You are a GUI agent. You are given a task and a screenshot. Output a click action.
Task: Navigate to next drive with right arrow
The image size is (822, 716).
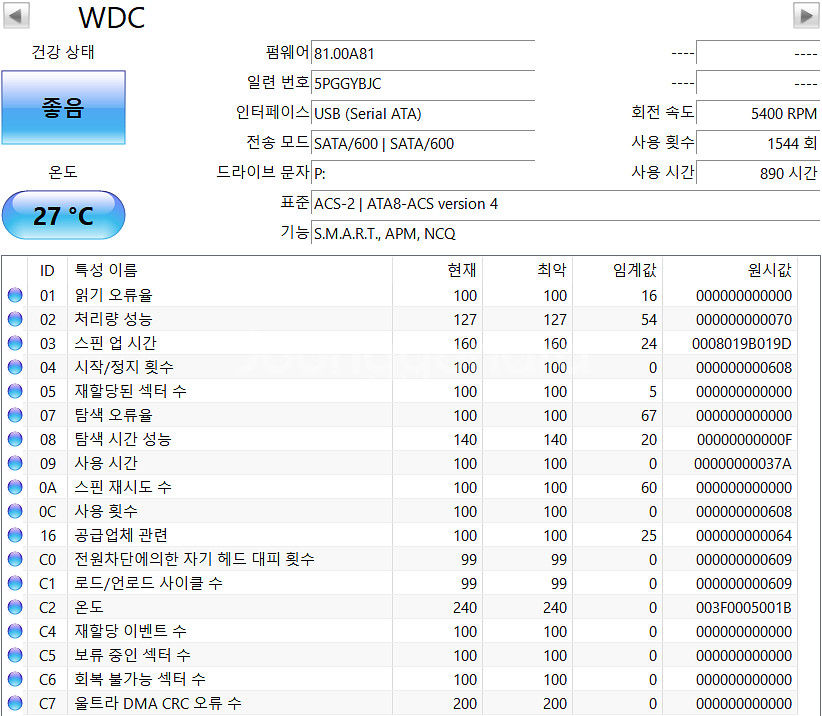pos(806,14)
